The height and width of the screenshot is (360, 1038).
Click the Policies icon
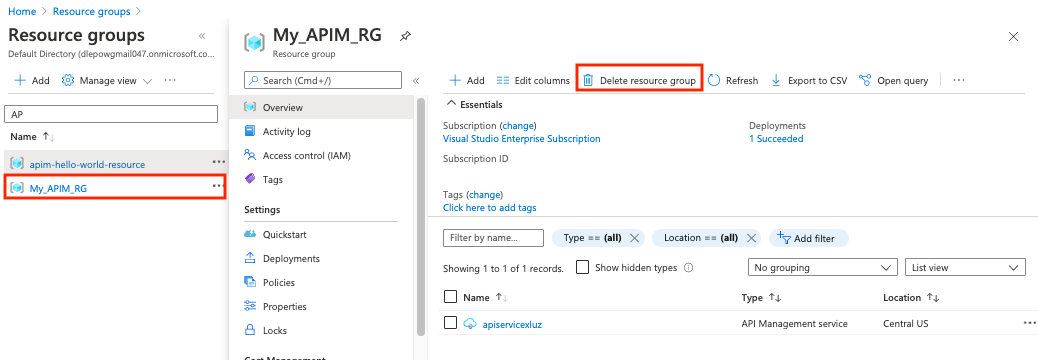point(250,283)
